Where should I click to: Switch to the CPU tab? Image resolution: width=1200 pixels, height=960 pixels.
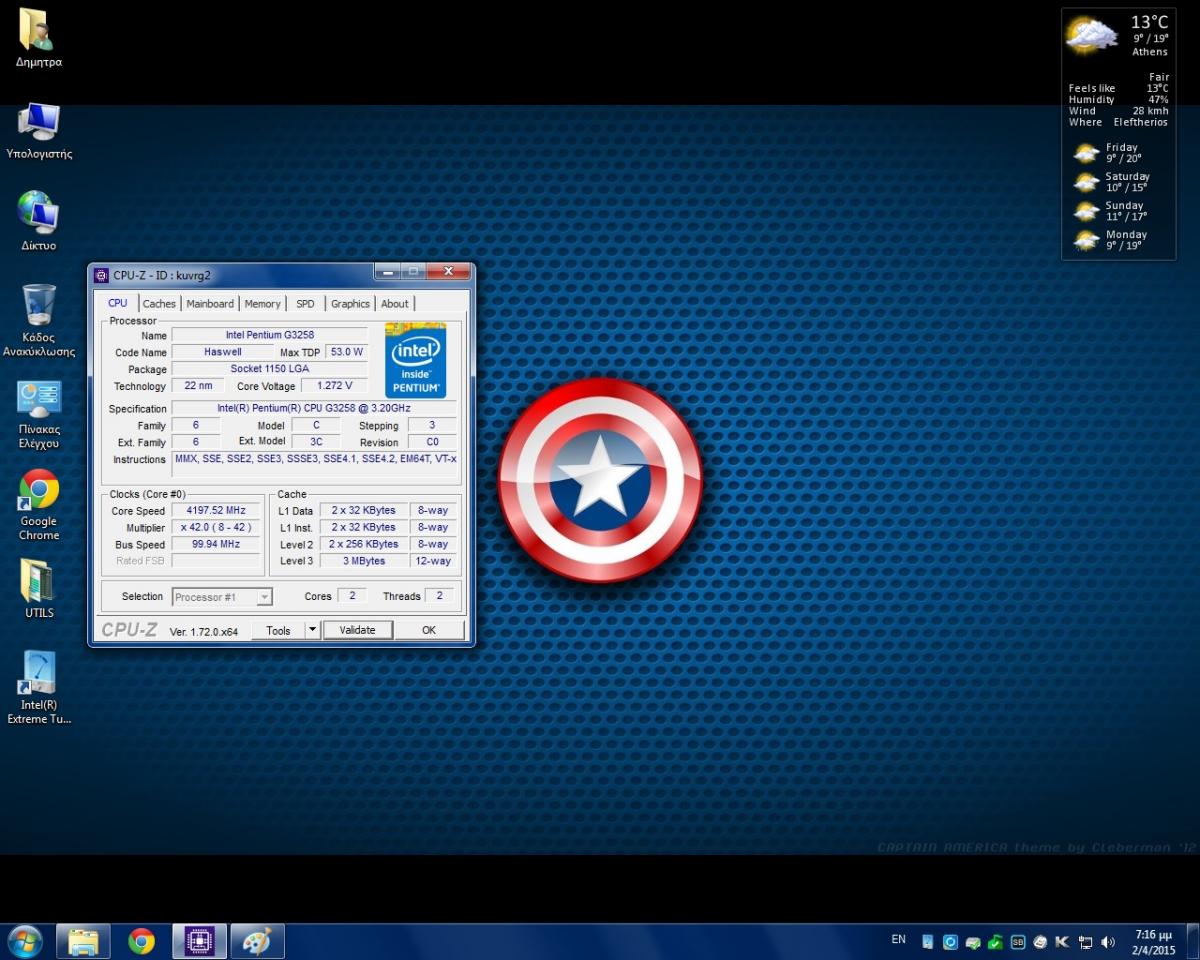tap(118, 303)
